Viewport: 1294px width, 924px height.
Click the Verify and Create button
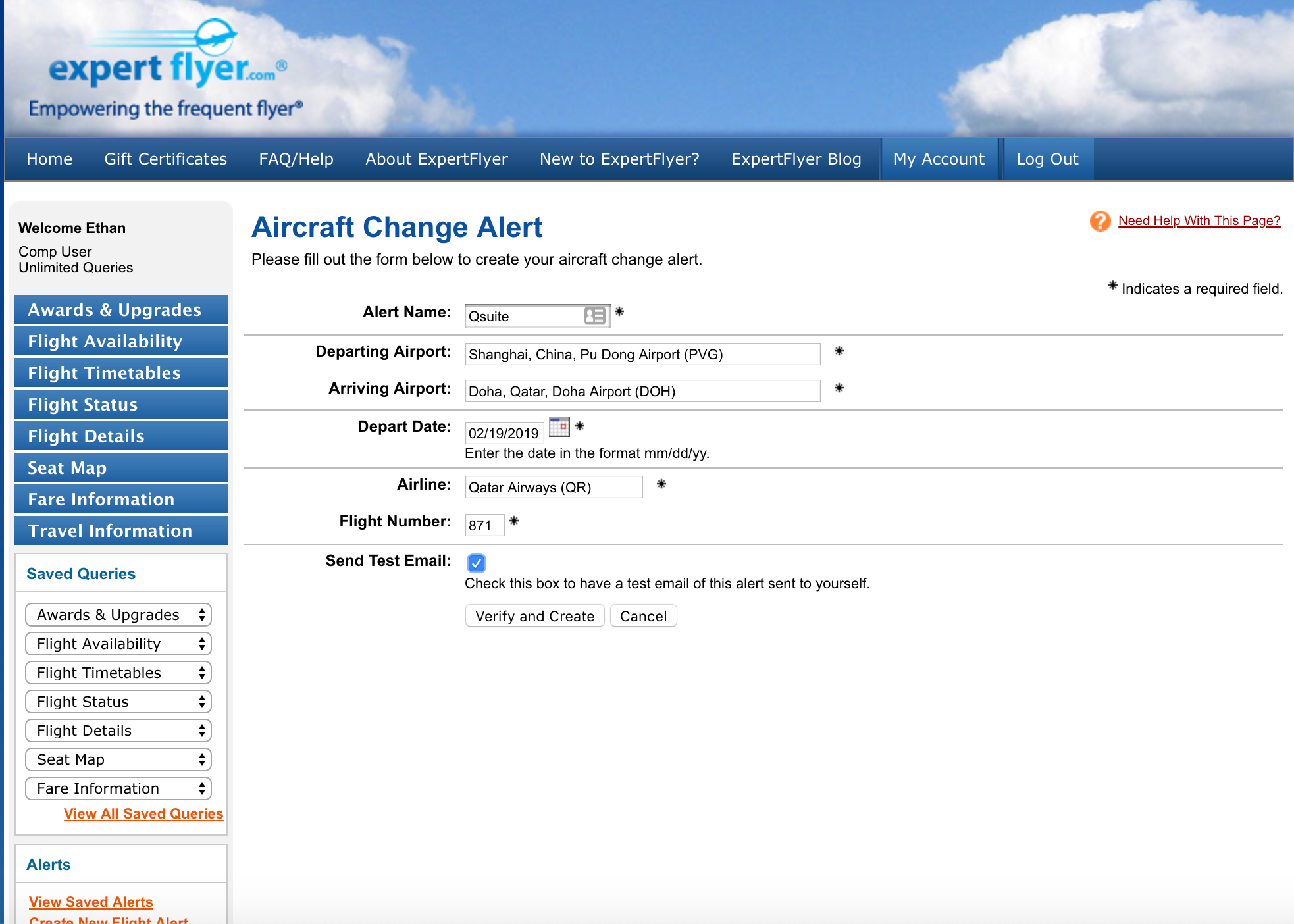point(534,616)
